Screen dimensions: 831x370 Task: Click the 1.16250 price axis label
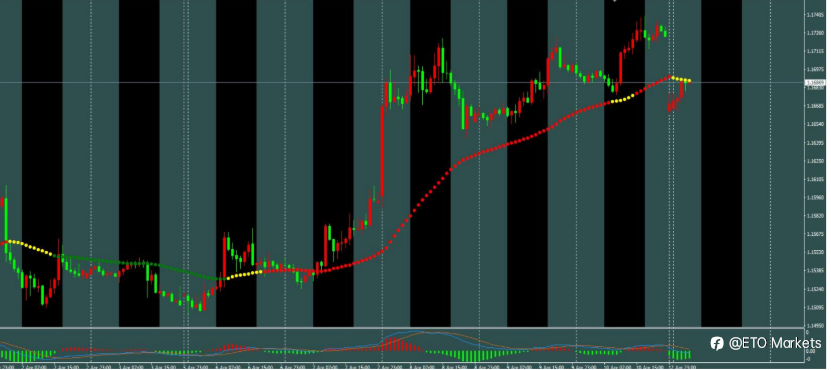coord(815,161)
